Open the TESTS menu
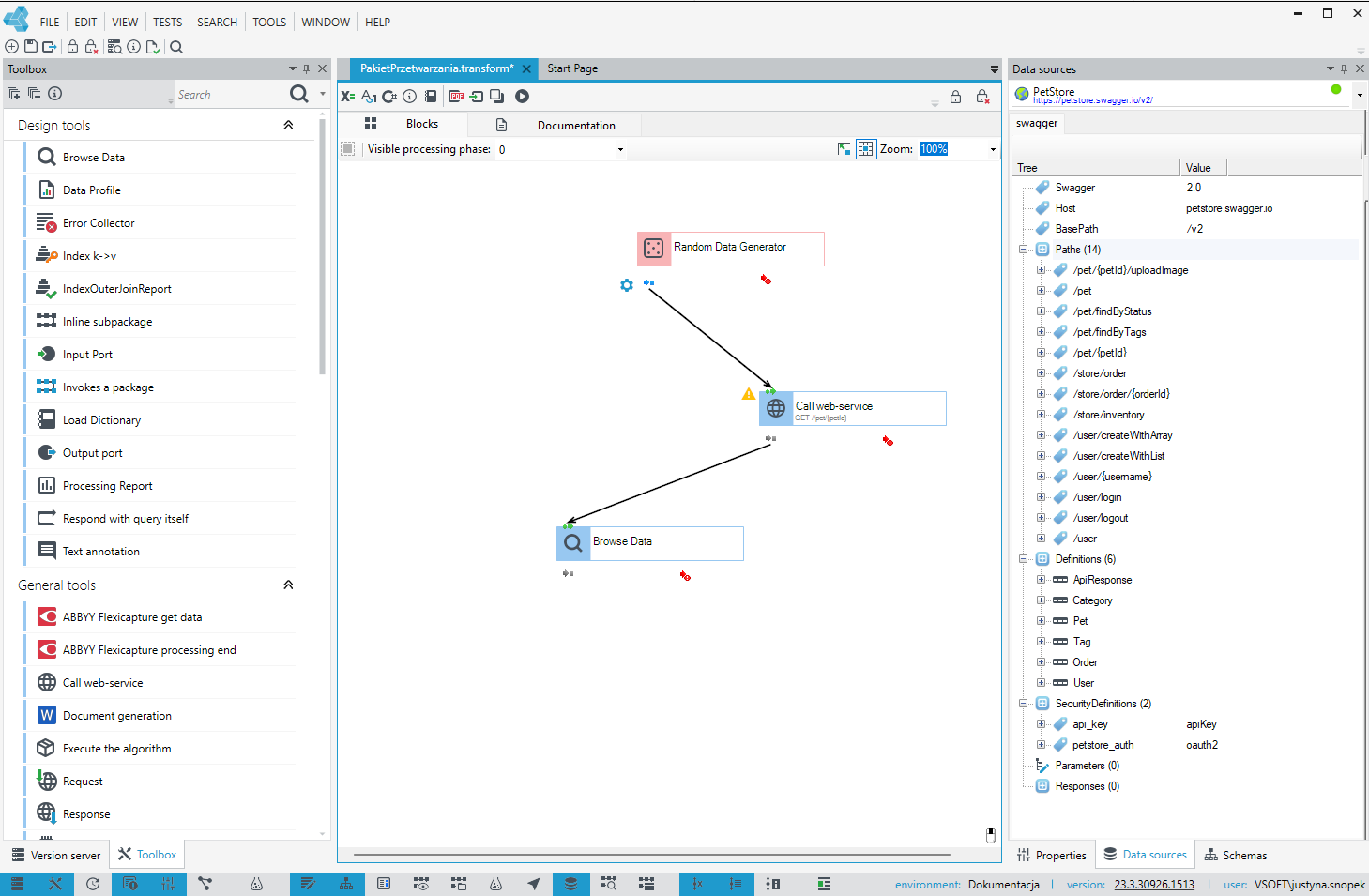Image resolution: width=1369 pixels, height=896 pixels. coord(167,22)
